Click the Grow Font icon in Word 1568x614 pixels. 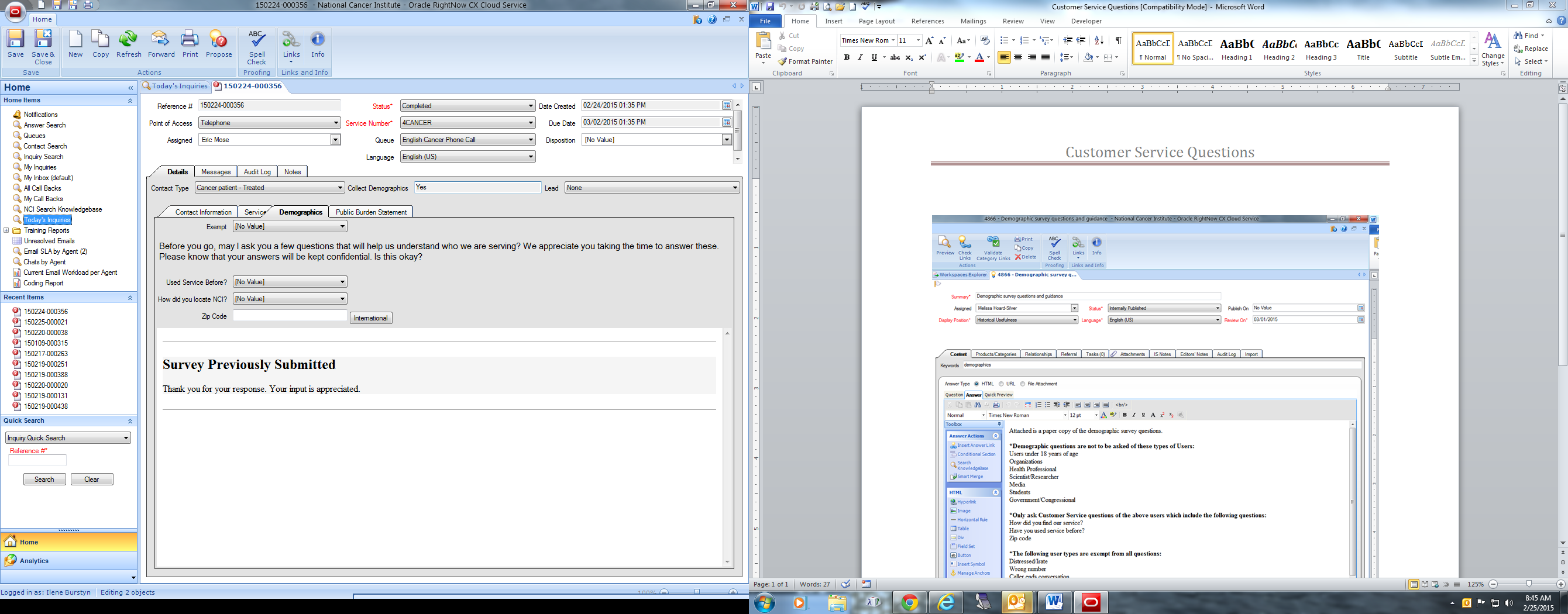click(x=929, y=41)
